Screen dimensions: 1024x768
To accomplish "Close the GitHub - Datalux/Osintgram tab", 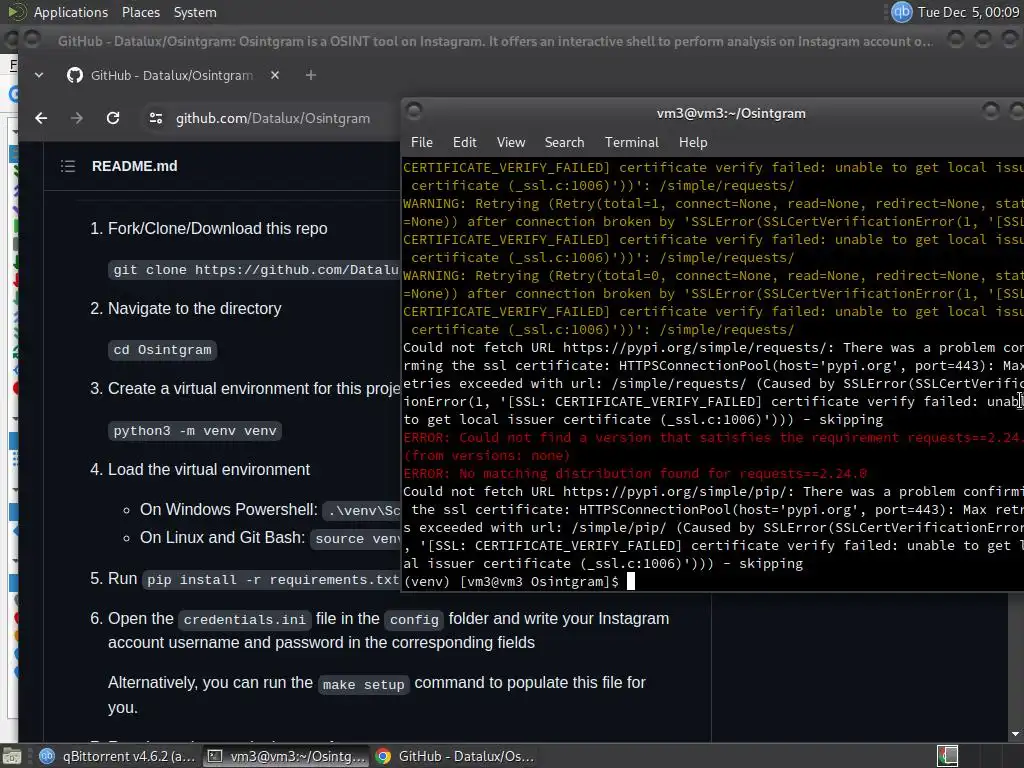I will pyautogui.click(x=275, y=75).
